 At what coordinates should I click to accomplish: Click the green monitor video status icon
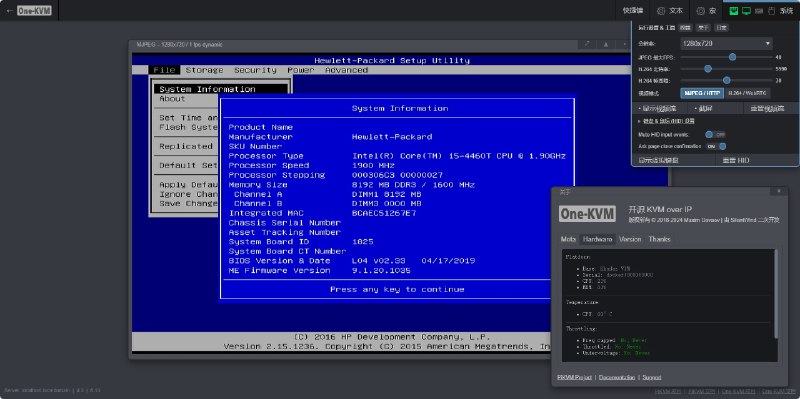(x=746, y=11)
